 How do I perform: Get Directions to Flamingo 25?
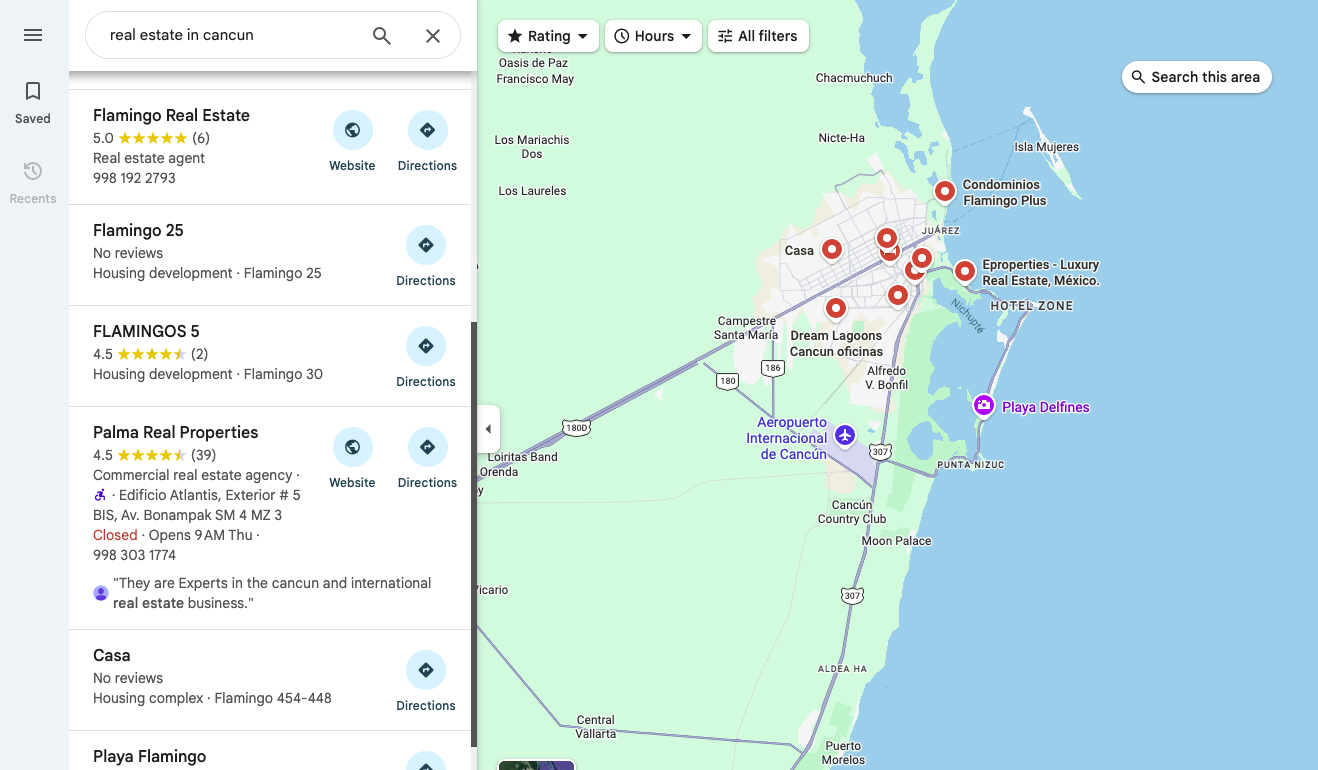click(425, 245)
